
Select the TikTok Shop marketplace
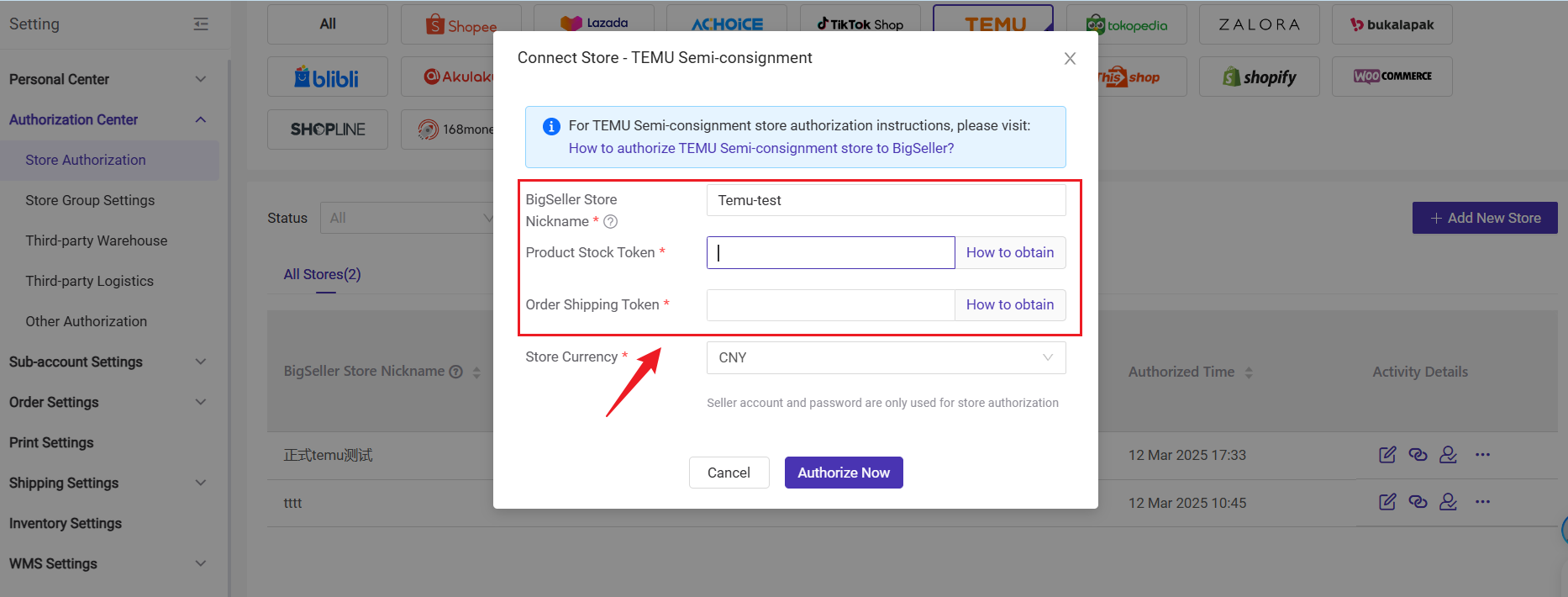860,24
